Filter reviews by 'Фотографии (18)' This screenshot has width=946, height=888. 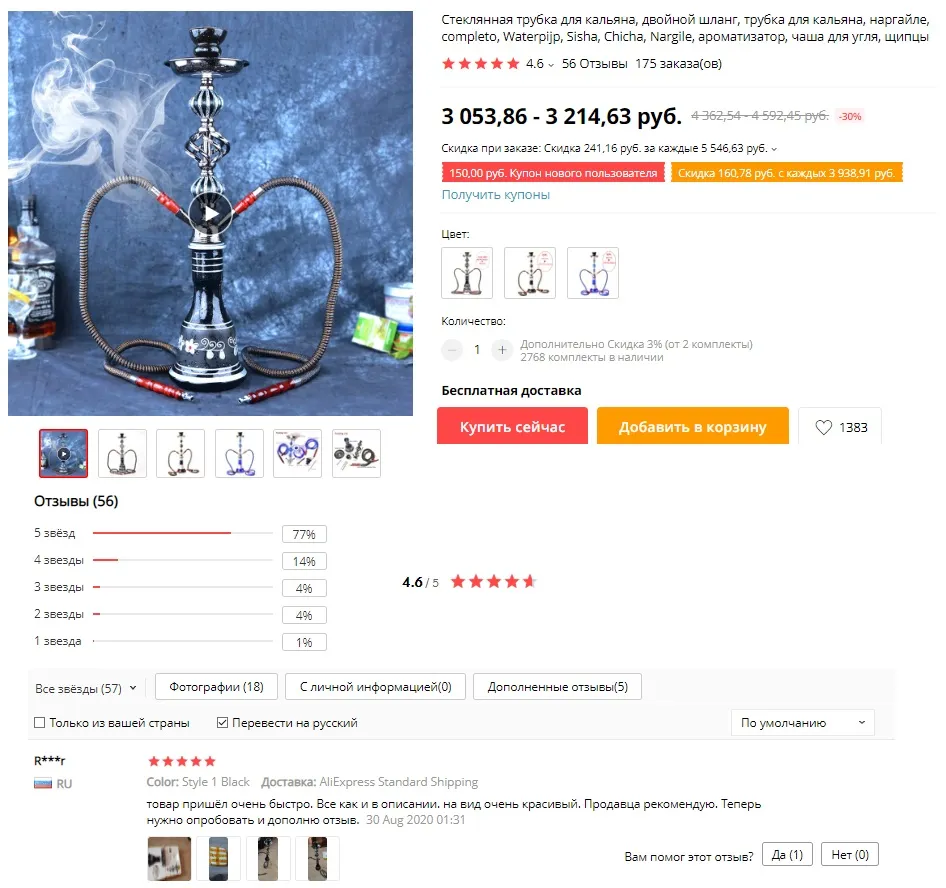pos(216,687)
